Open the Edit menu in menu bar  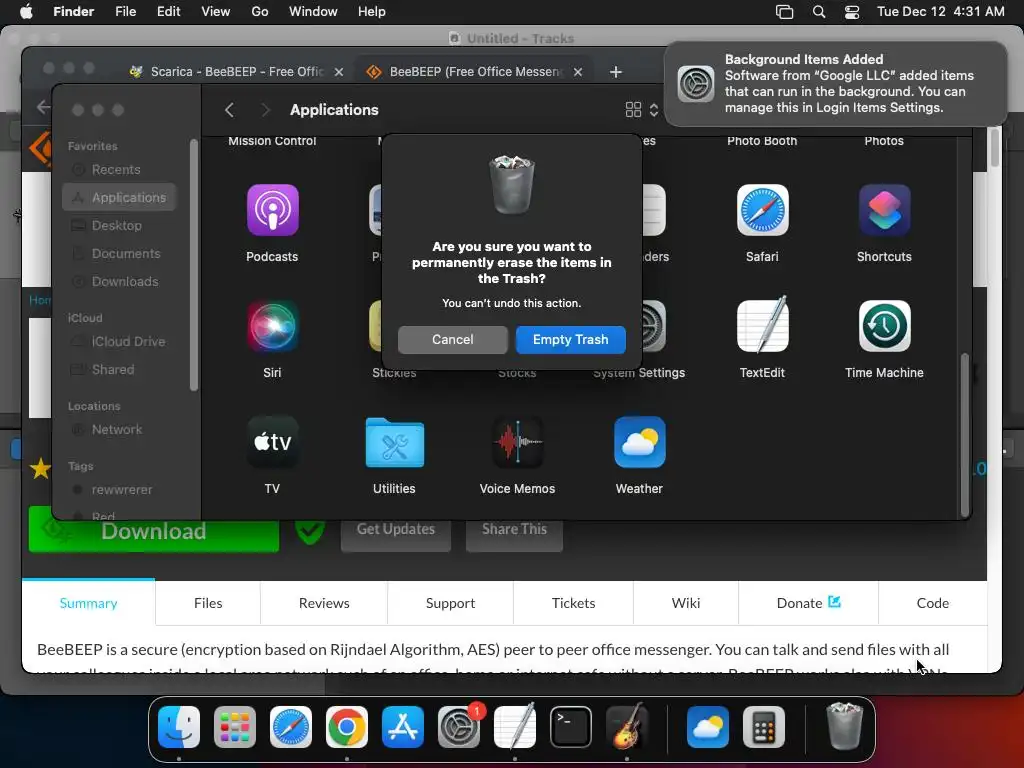click(x=168, y=12)
